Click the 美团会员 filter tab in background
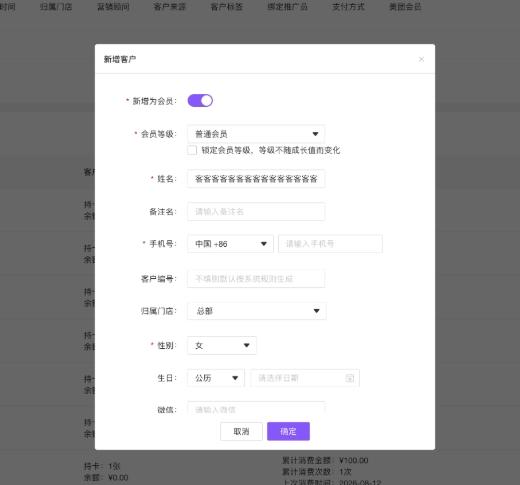 tap(405, 7)
